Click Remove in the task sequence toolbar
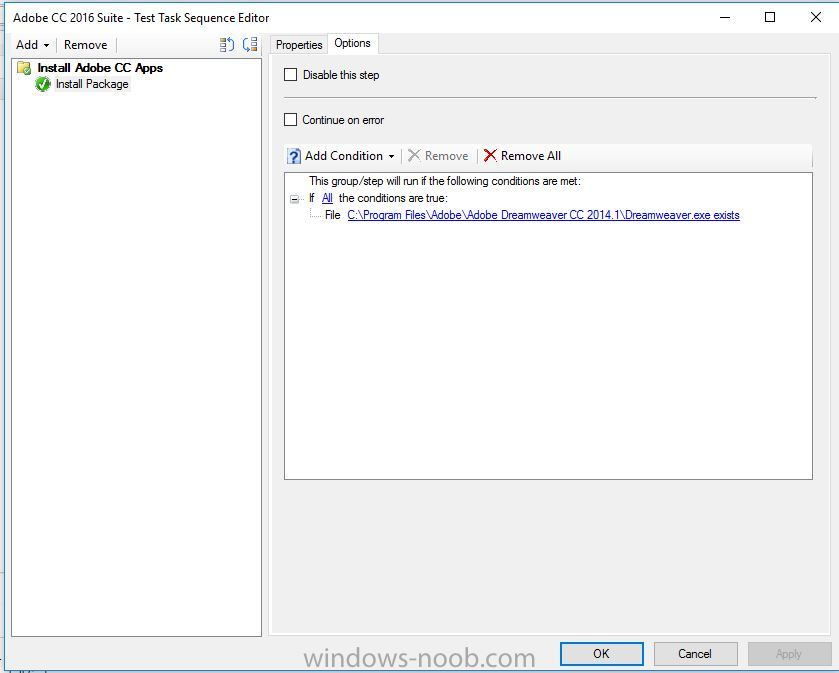This screenshot has width=839, height=673. [x=86, y=45]
